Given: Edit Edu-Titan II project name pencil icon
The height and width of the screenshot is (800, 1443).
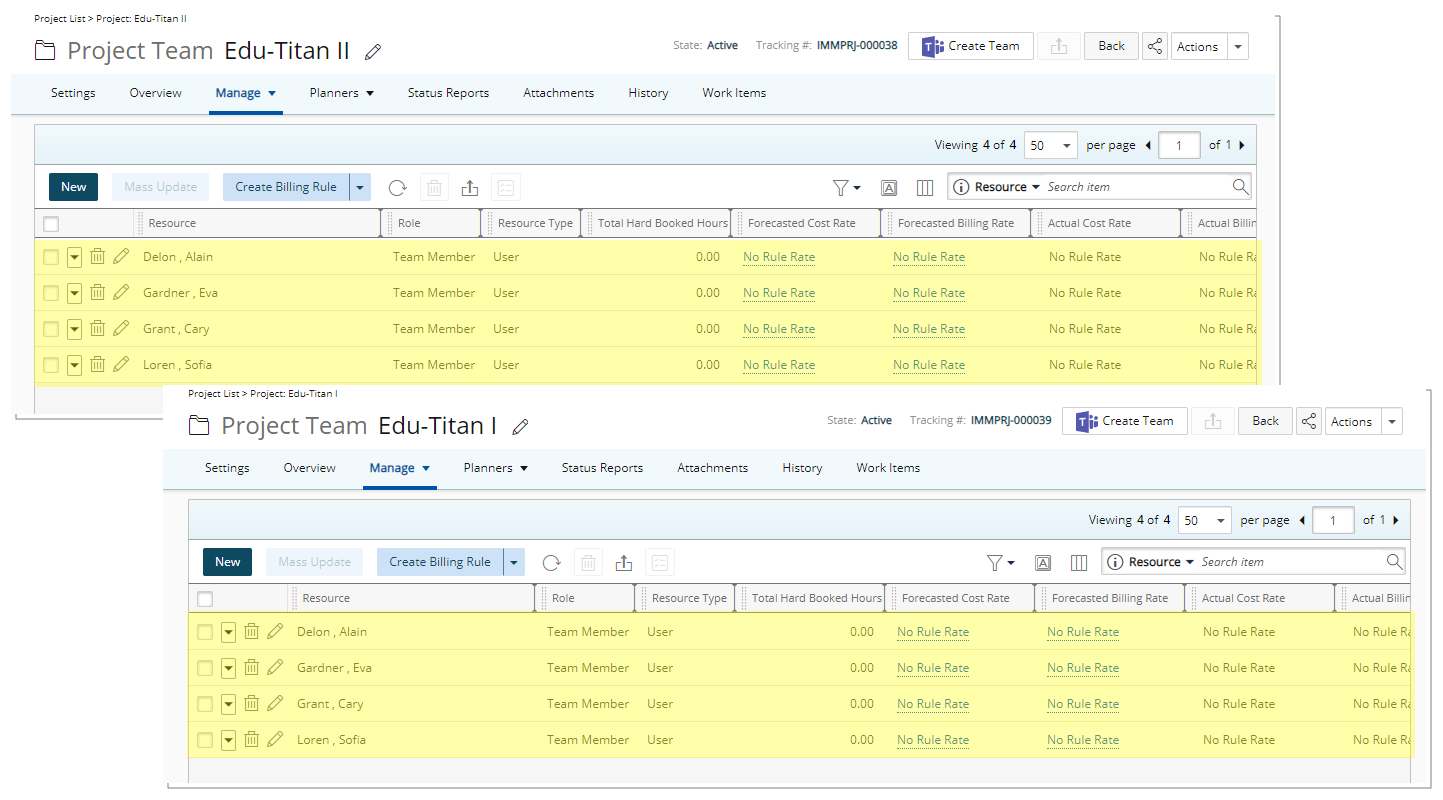Looking at the screenshot, I should pos(373,52).
